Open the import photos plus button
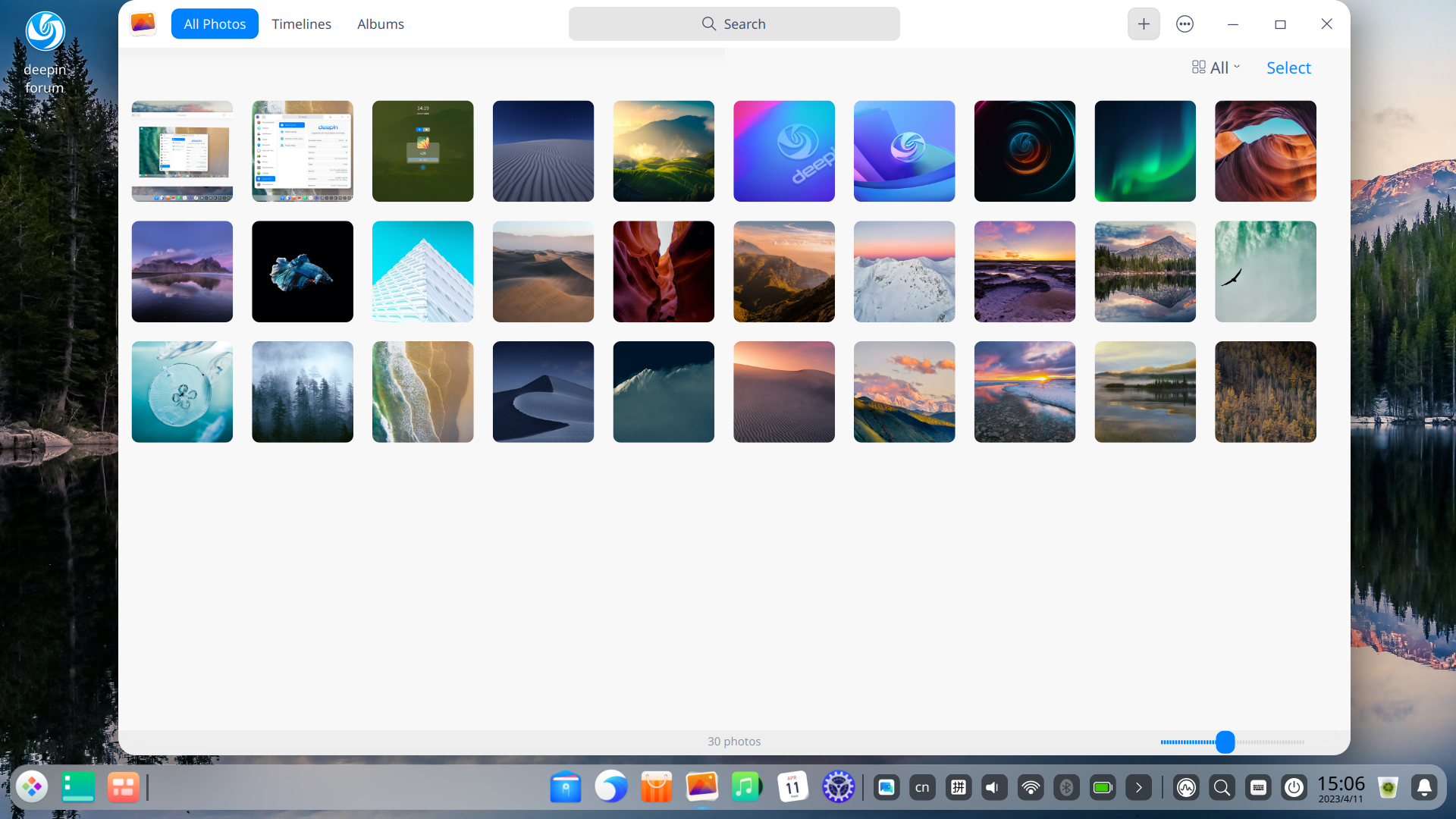1456x819 pixels. point(1144,24)
